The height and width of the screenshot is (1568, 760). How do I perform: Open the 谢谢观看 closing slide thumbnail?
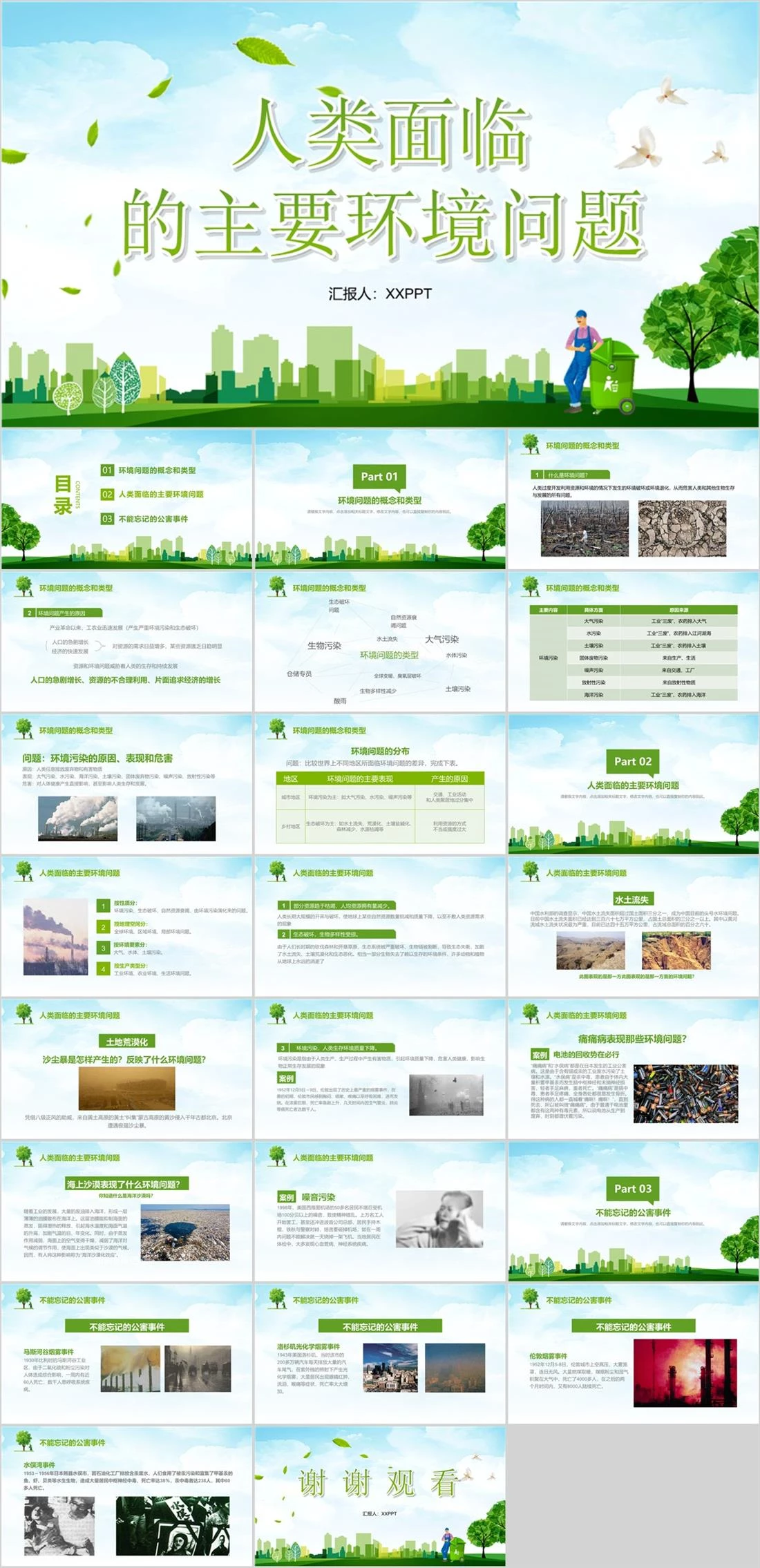coord(380,1496)
